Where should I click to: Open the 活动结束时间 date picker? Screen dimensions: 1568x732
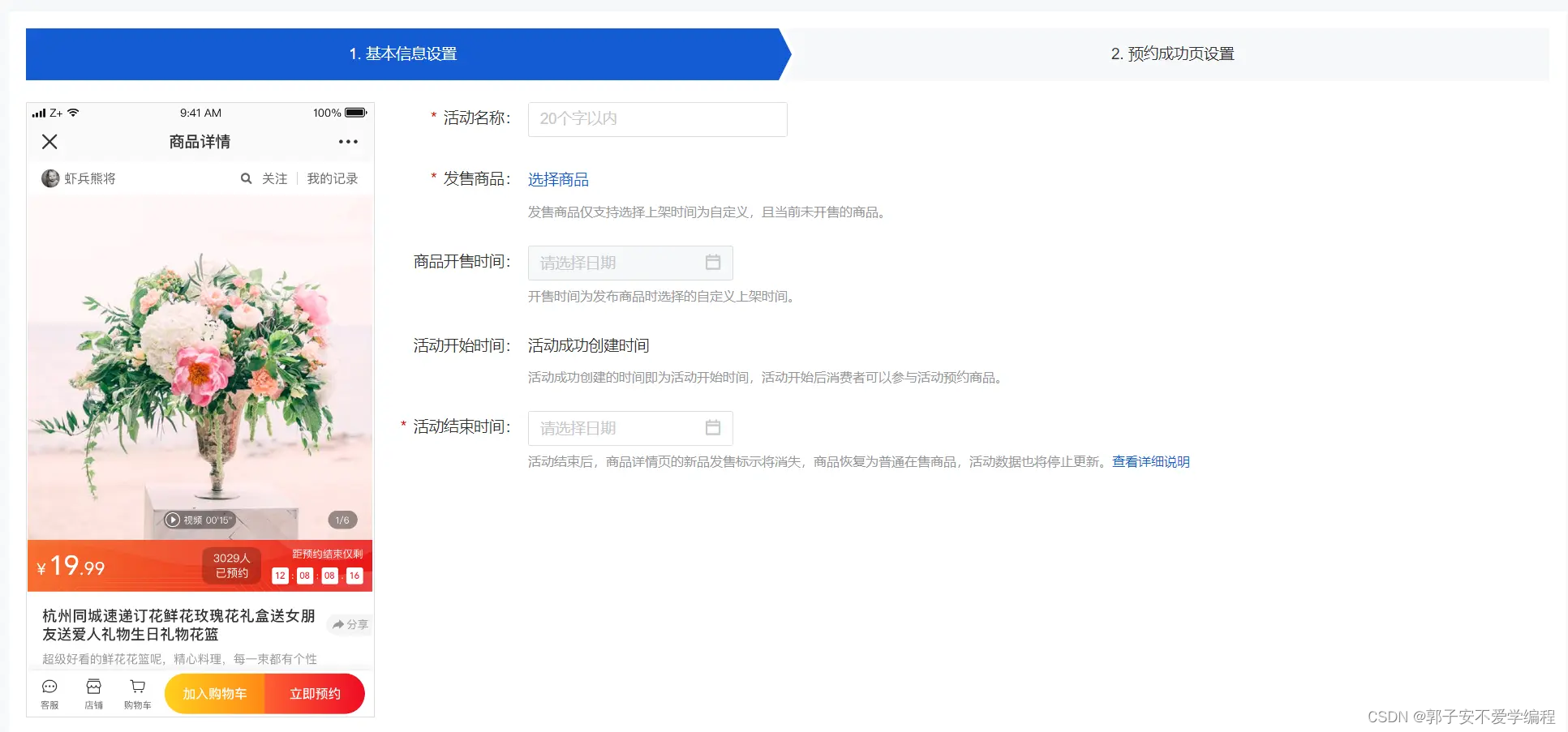[630, 428]
